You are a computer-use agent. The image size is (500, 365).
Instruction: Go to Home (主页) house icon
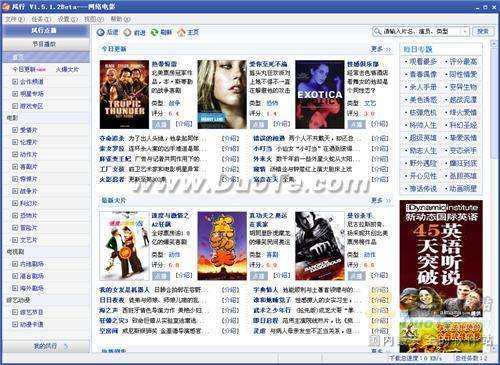(x=181, y=32)
